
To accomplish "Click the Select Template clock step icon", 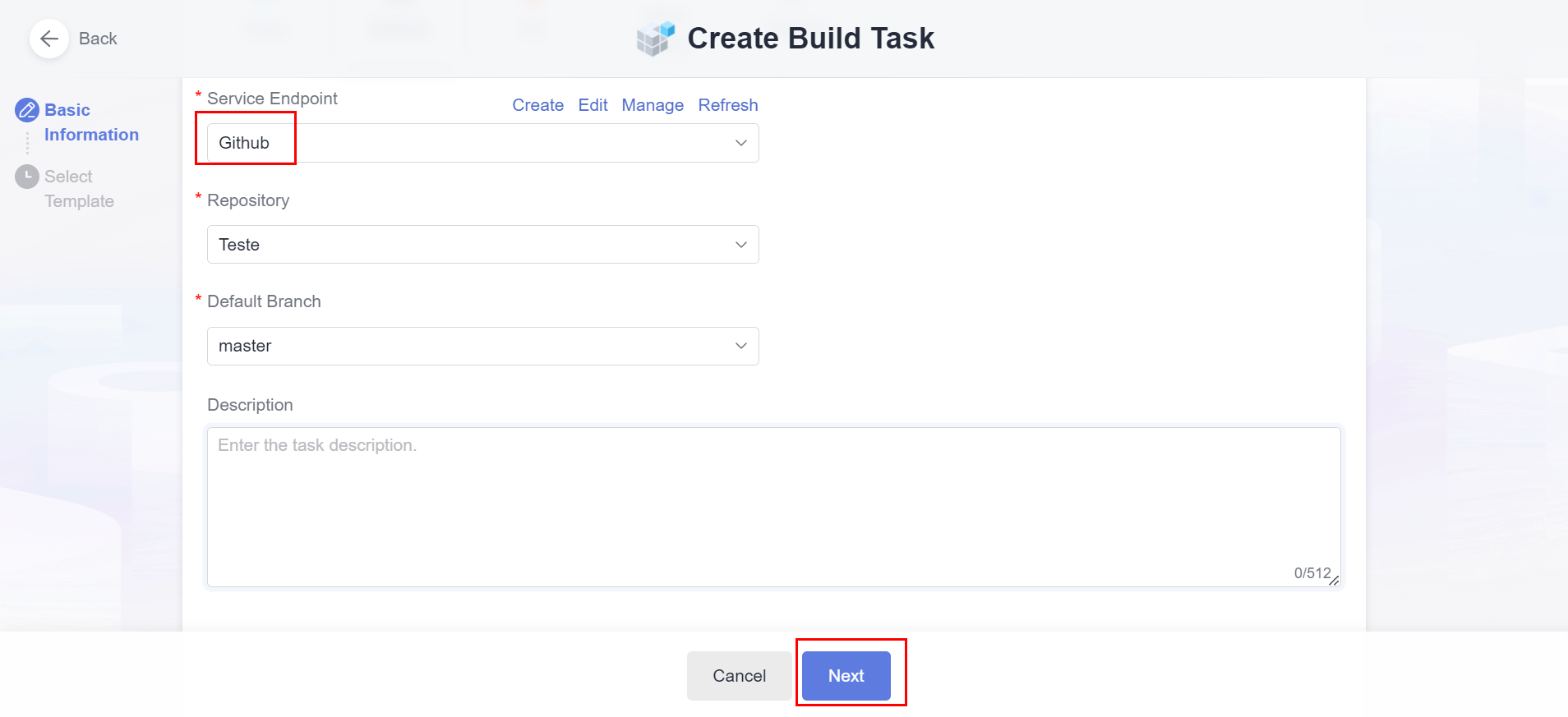I will 27,177.
